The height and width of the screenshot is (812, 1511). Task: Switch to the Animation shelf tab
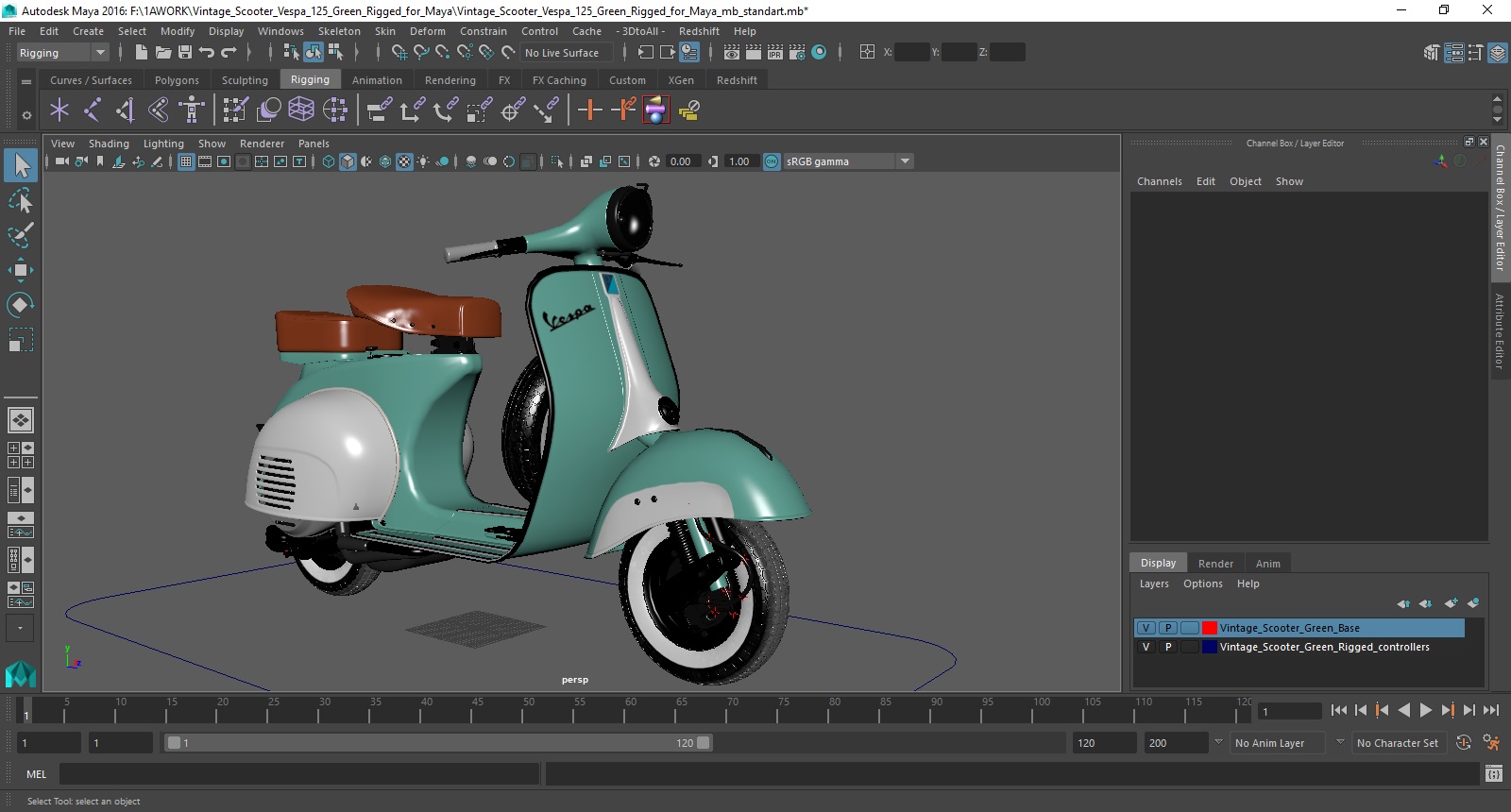click(377, 80)
